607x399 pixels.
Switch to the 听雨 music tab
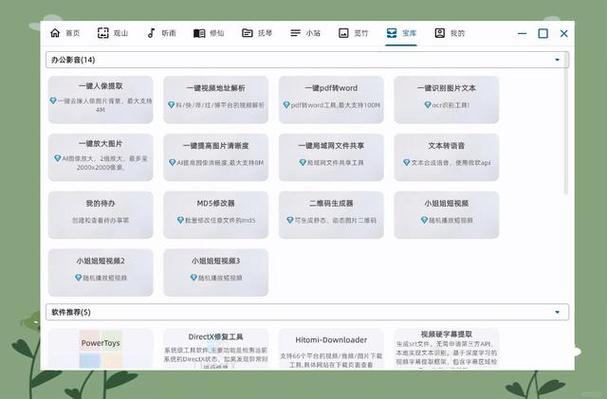click(x=161, y=33)
